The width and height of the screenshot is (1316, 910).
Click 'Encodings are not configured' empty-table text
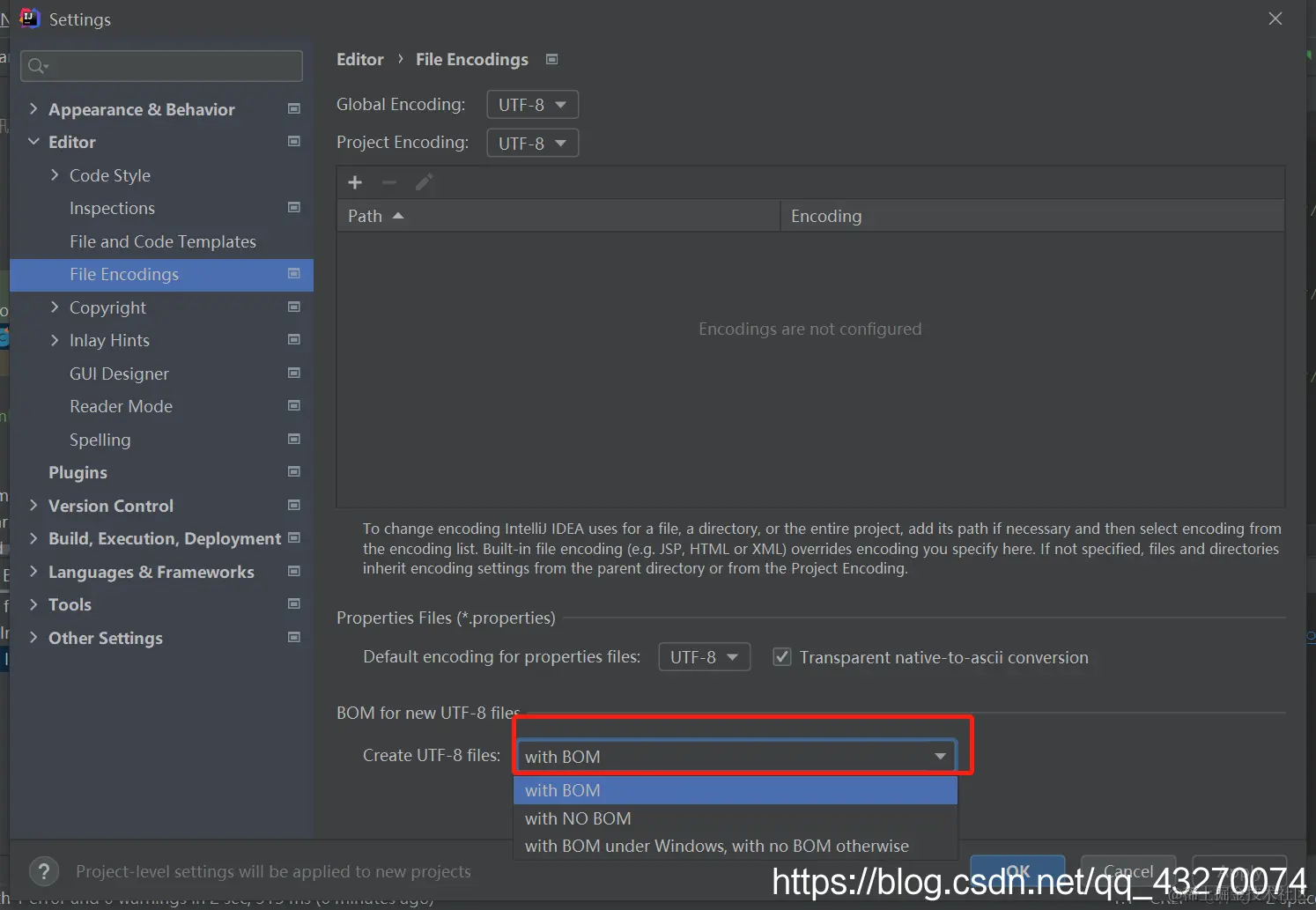click(810, 329)
